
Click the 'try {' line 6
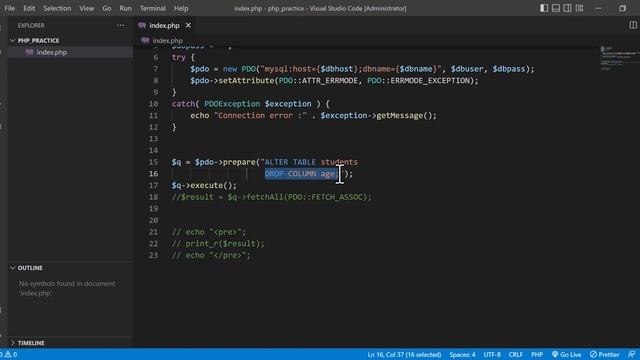coord(183,57)
